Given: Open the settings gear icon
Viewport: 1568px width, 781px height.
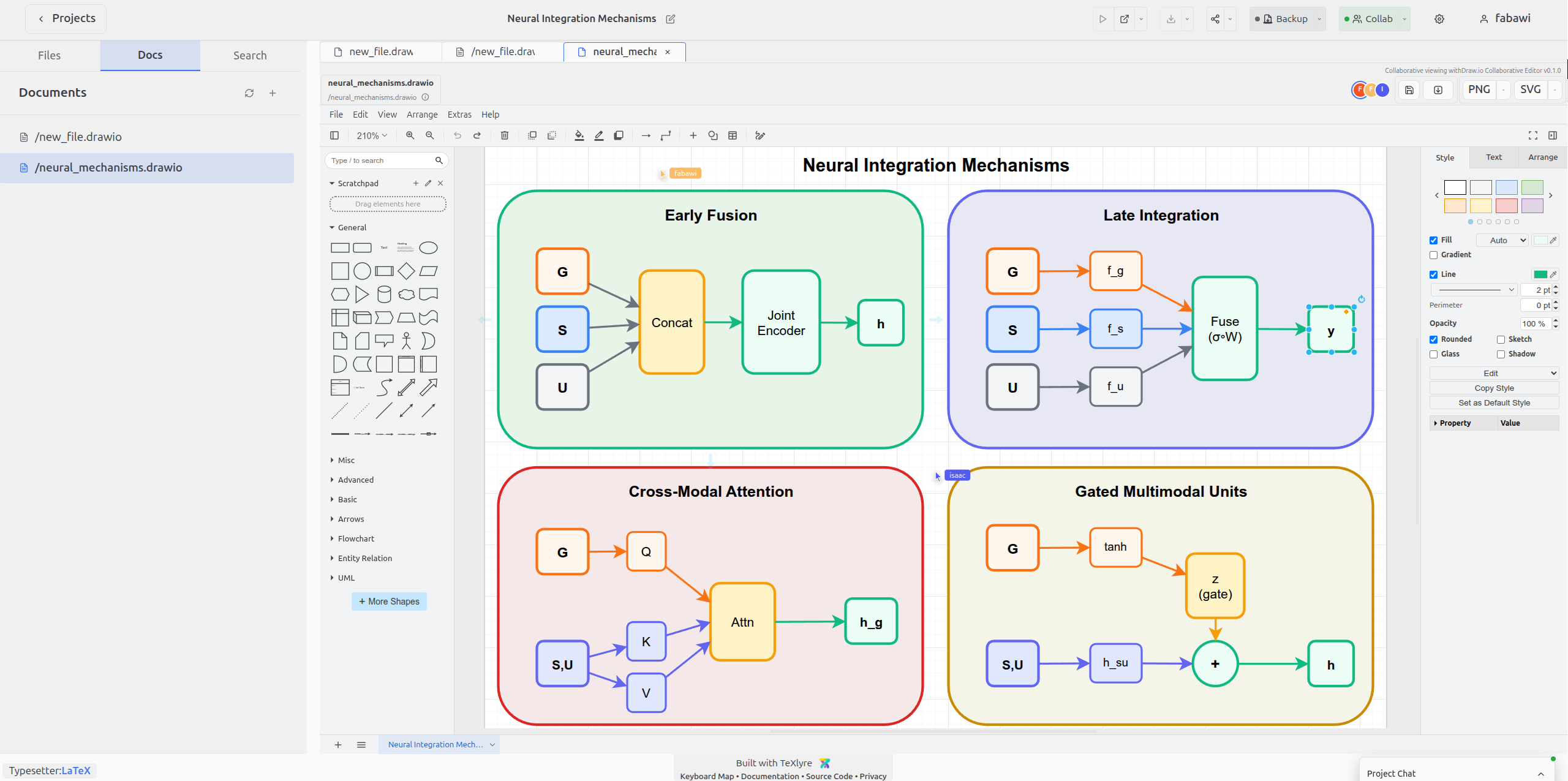Looking at the screenshot, I should (1439, 19).
